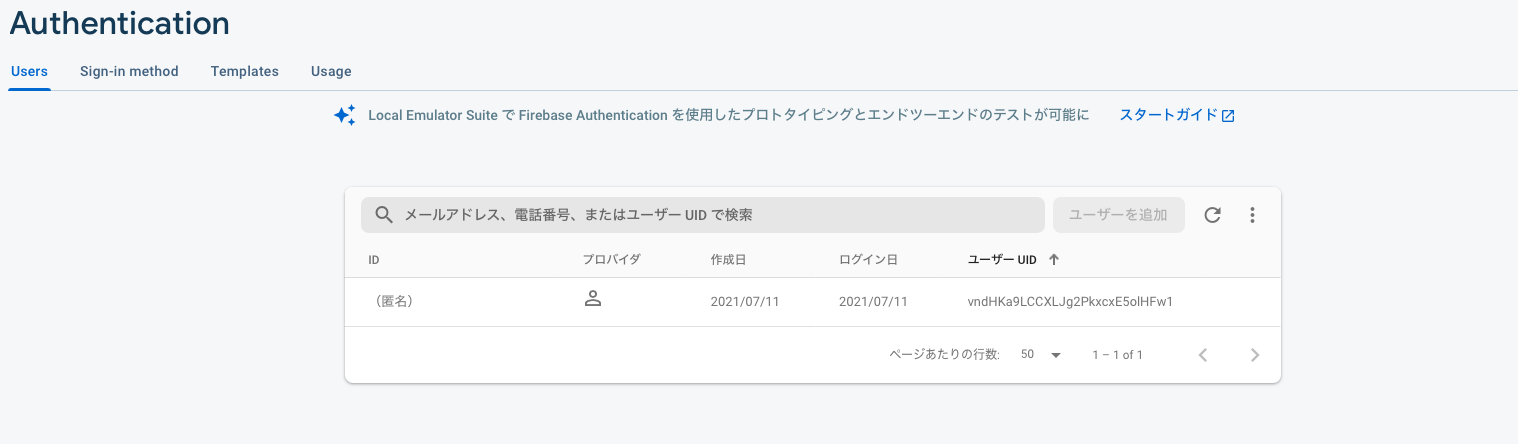Click the sparkle icon beside Emulator Suite banner
1518x444 pixels.
tap(344, 115)
